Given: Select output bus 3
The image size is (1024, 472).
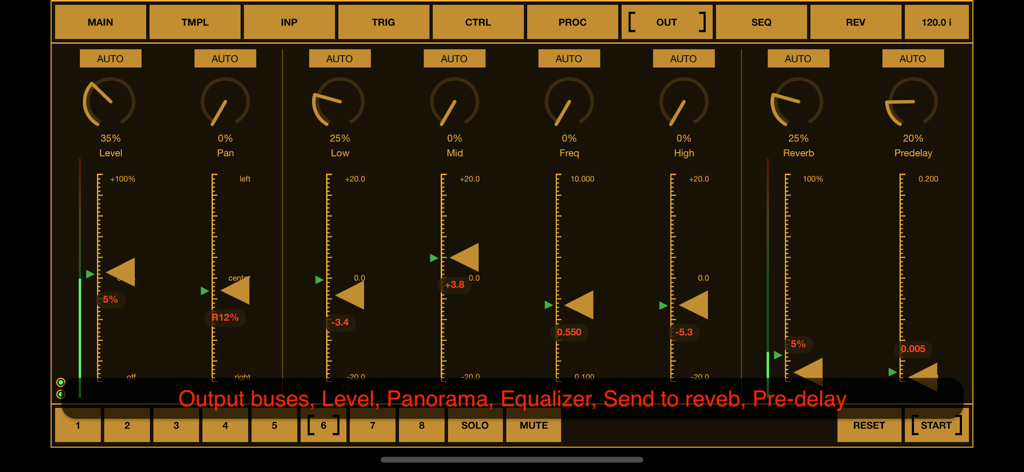Looking at the screenshot, I should pos(176,426).
